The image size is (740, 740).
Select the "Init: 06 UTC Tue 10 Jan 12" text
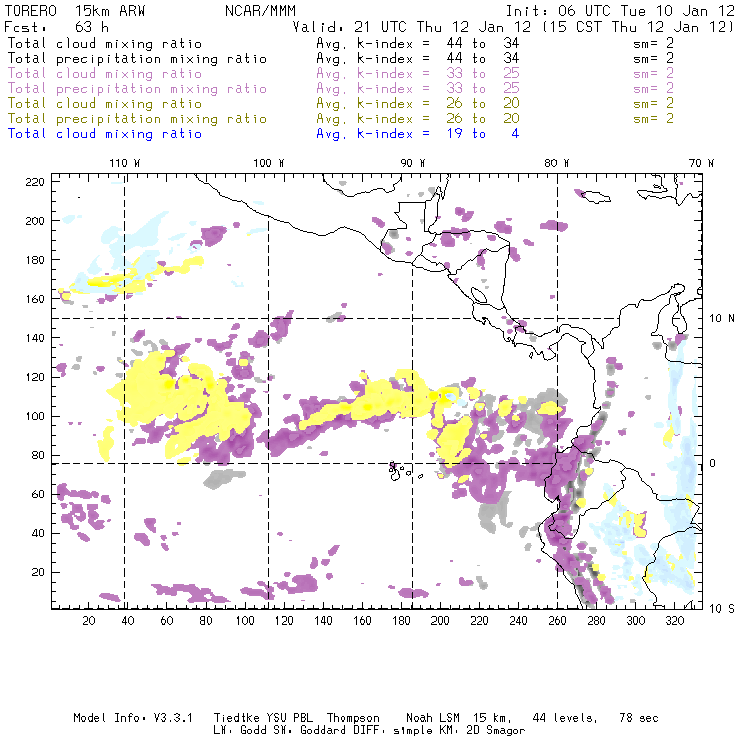click(620, 11)
